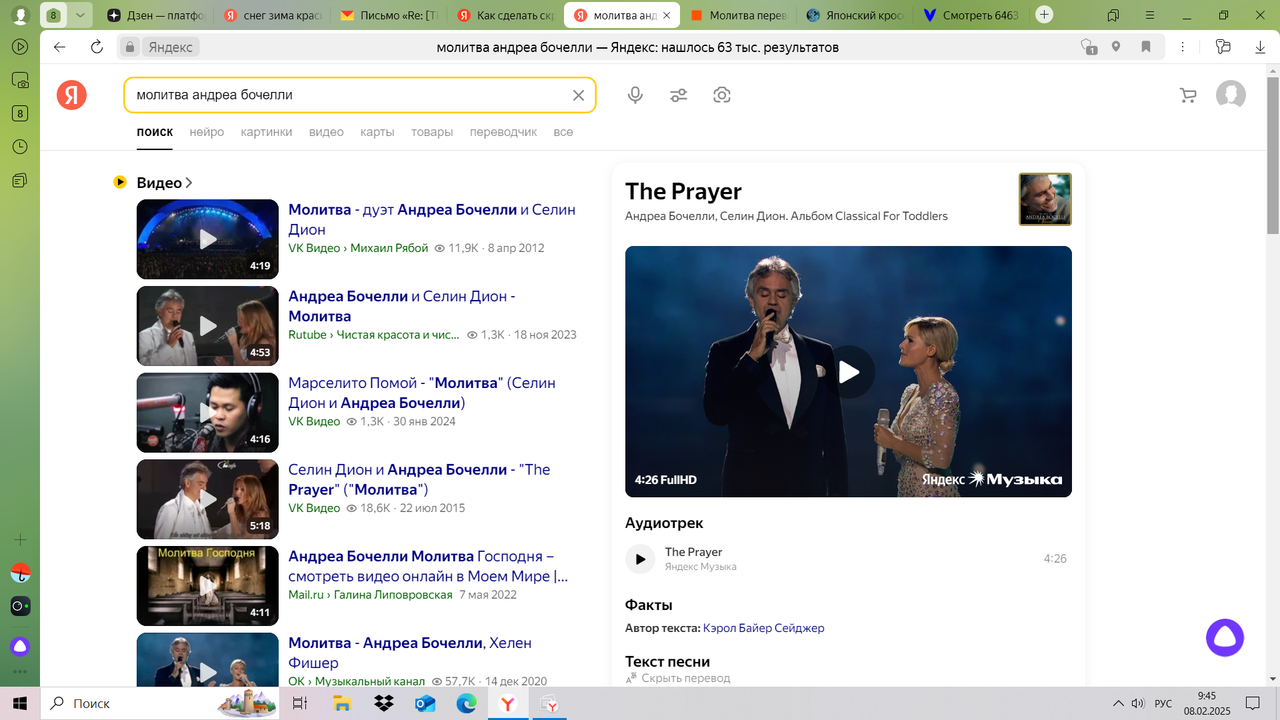Bookmark this page with the flag icon
Screen dimensions: 1280x720
(x=1146, y=47)
